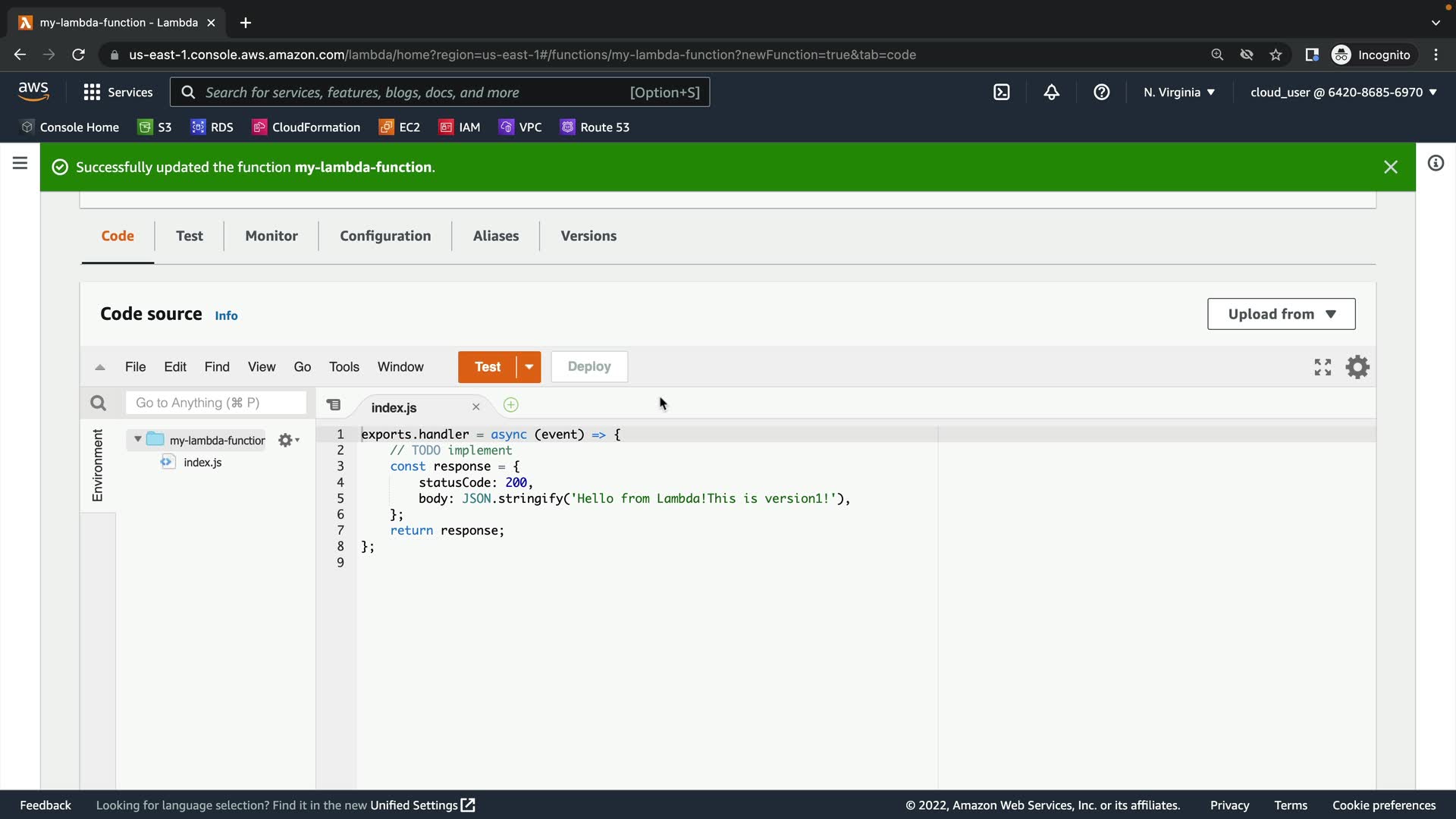Collapse the my-lambda-function folder
This screenshot has width=1456, height=819.
coord(137,439)
